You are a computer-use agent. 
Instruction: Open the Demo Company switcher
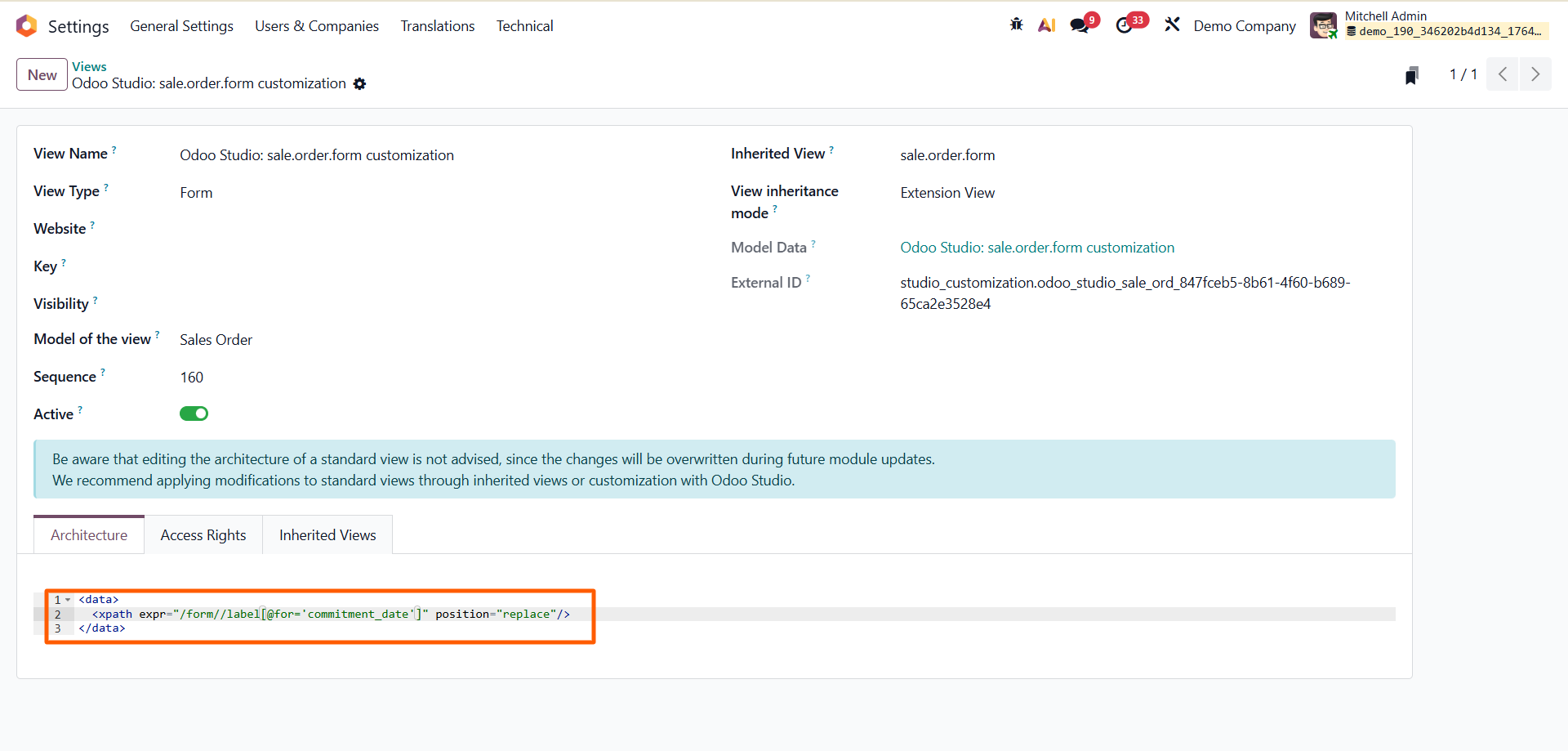coord(1244,26)
